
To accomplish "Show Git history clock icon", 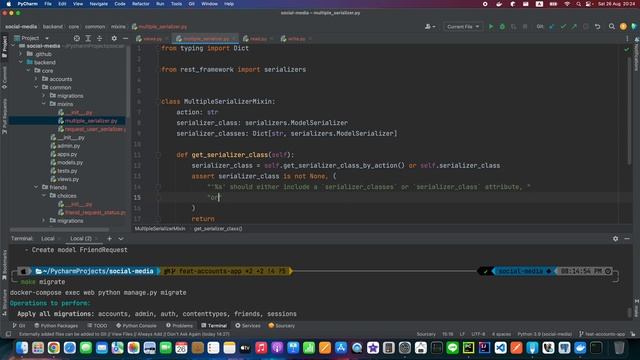I will click(x=586, y=27).
